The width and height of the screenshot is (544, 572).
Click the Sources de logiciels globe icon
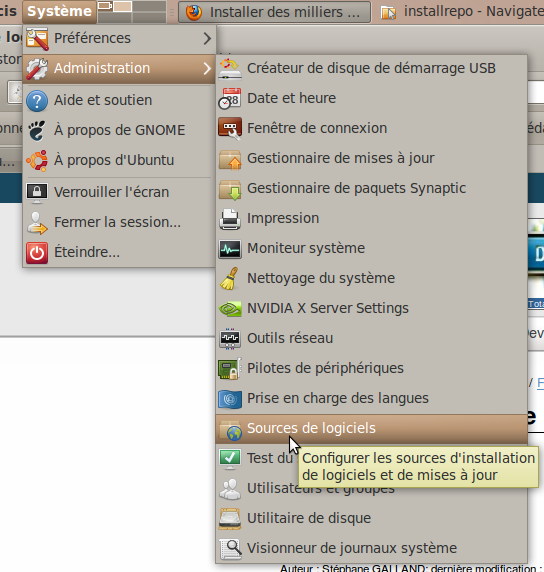(x=230, y=429)
